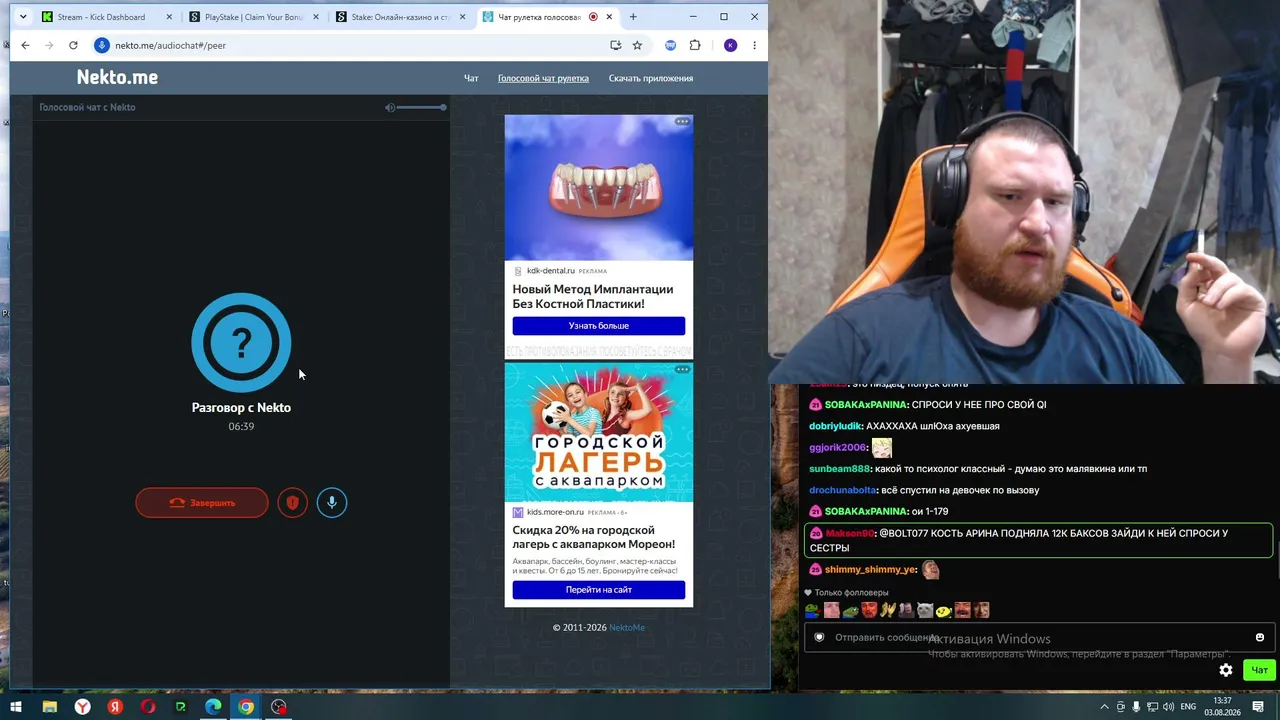Click the shield icon in chat input

click(820, 638)
